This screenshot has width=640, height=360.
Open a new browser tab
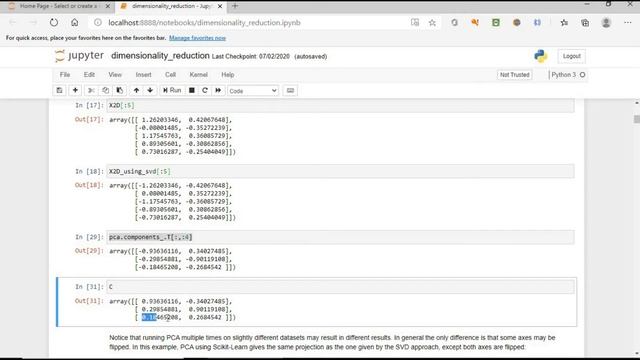[235, 6]
